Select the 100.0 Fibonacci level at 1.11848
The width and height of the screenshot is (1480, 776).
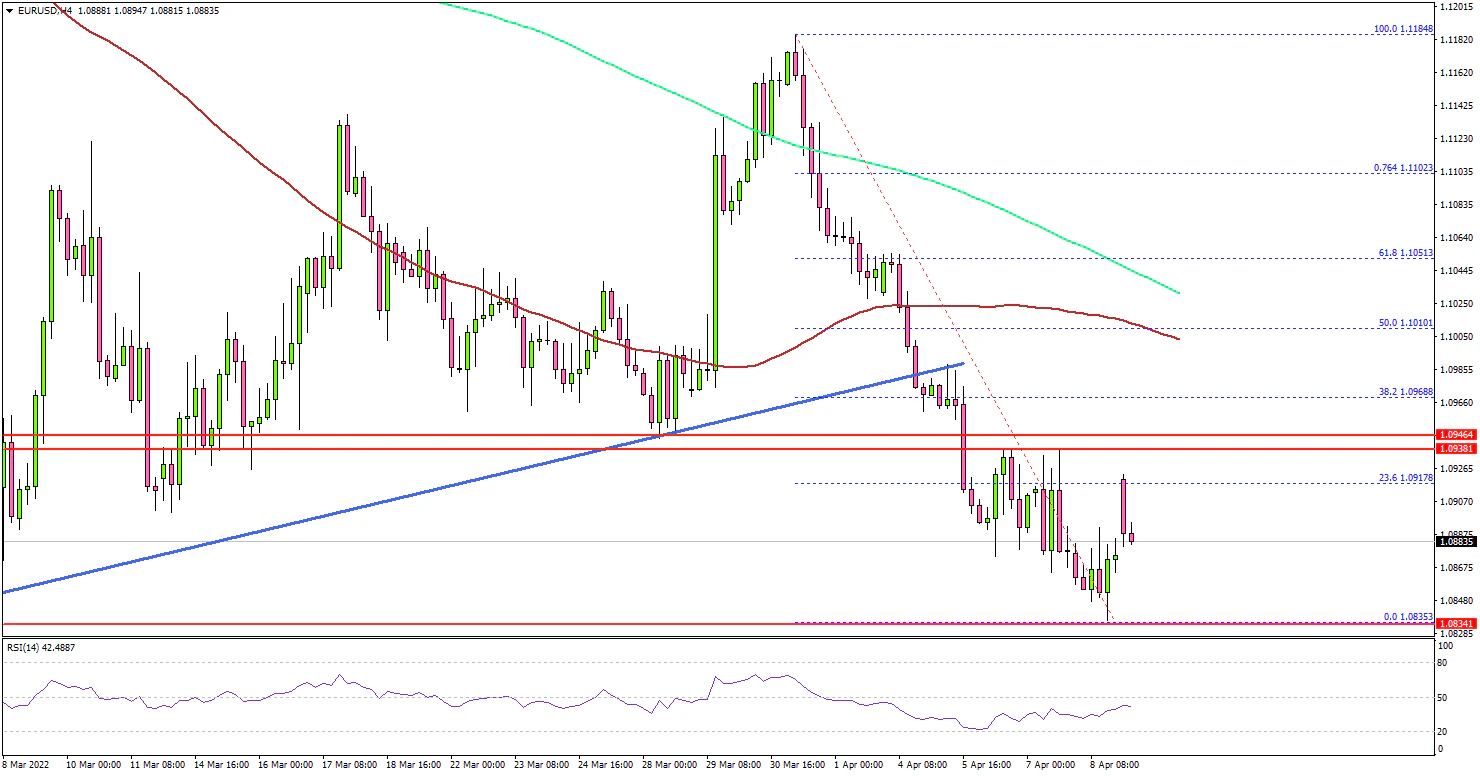[x=1404, y=29]
